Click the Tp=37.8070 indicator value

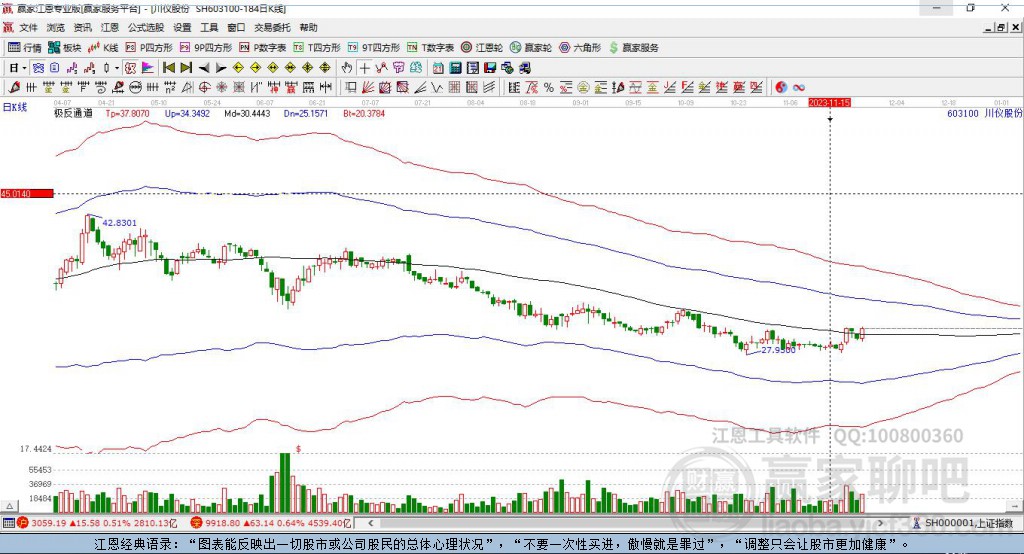point(127,114)
